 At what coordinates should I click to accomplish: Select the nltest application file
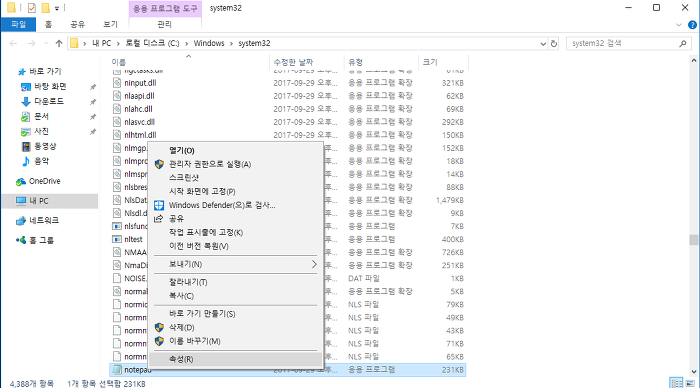coord(133,239)
